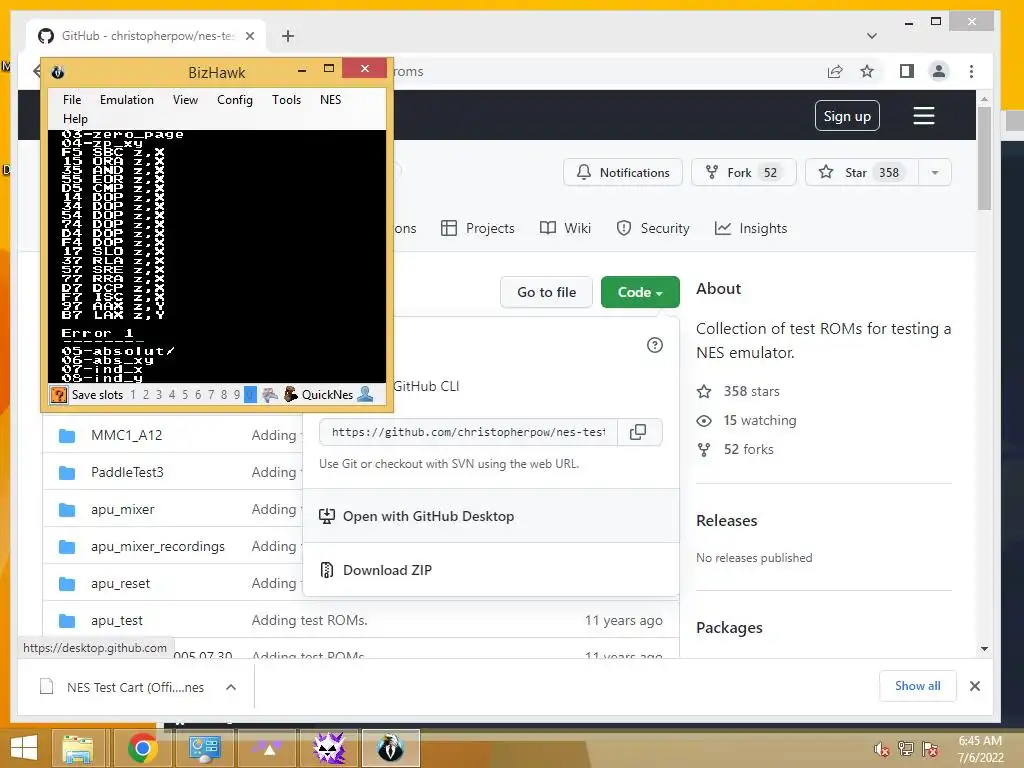Select save slot 9 in BizHawk

coord(236,394)
